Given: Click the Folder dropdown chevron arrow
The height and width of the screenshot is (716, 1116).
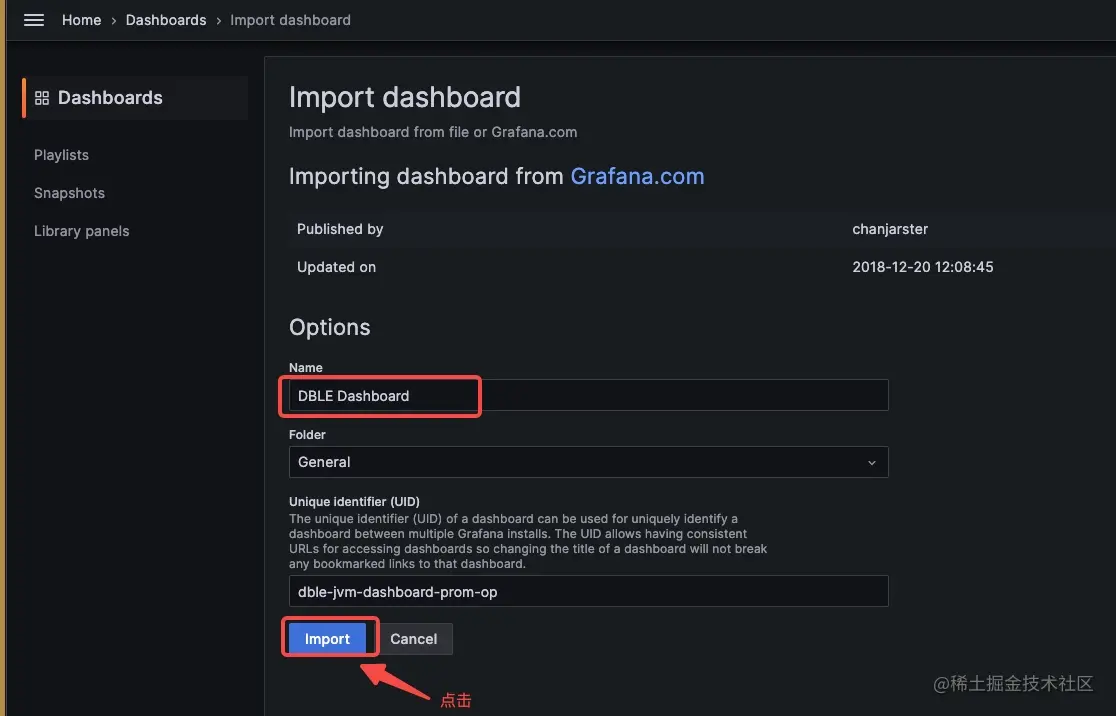Looking at the screenshot, I should [872, 463].
